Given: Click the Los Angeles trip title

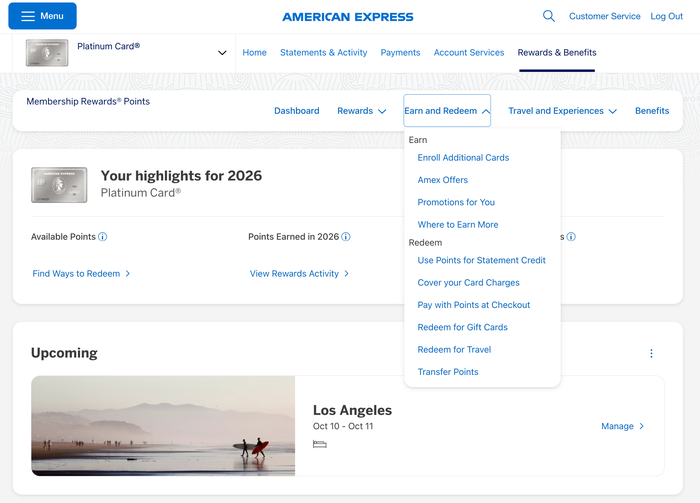Looking at the screenshot, I should point(352,410).
